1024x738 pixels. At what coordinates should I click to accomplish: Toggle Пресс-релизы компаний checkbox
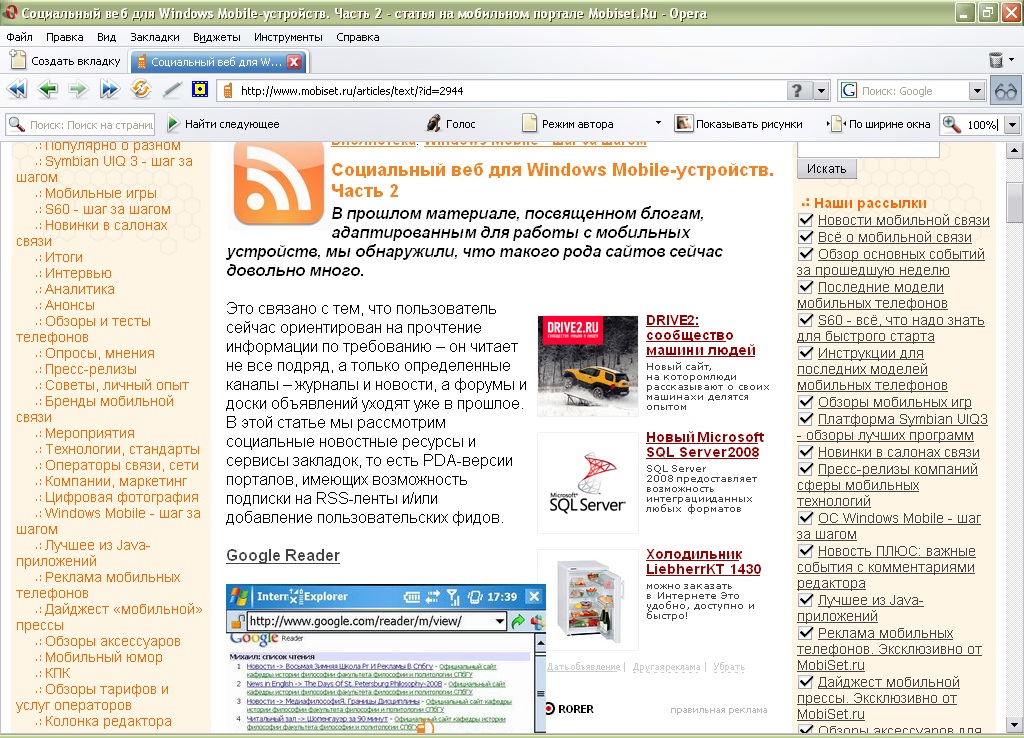[806, 469]
